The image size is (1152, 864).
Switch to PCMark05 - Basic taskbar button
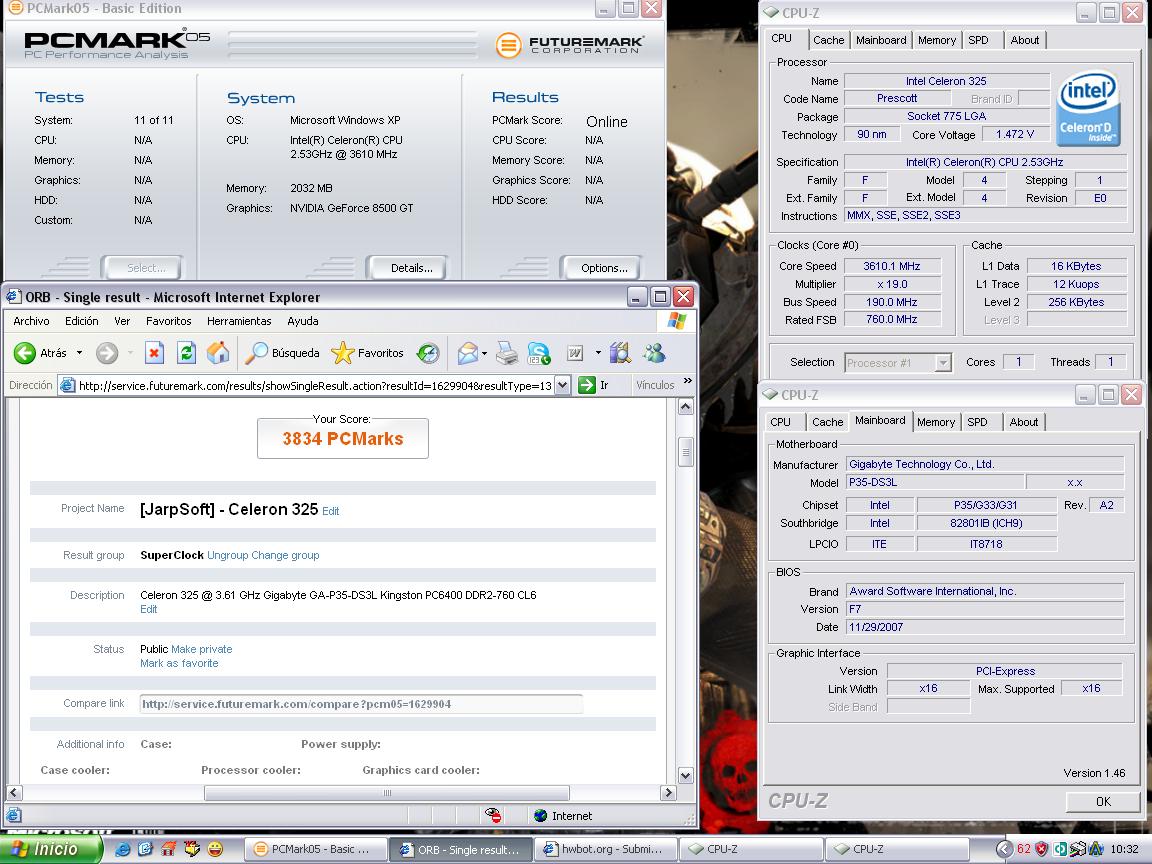pos(317,849)
